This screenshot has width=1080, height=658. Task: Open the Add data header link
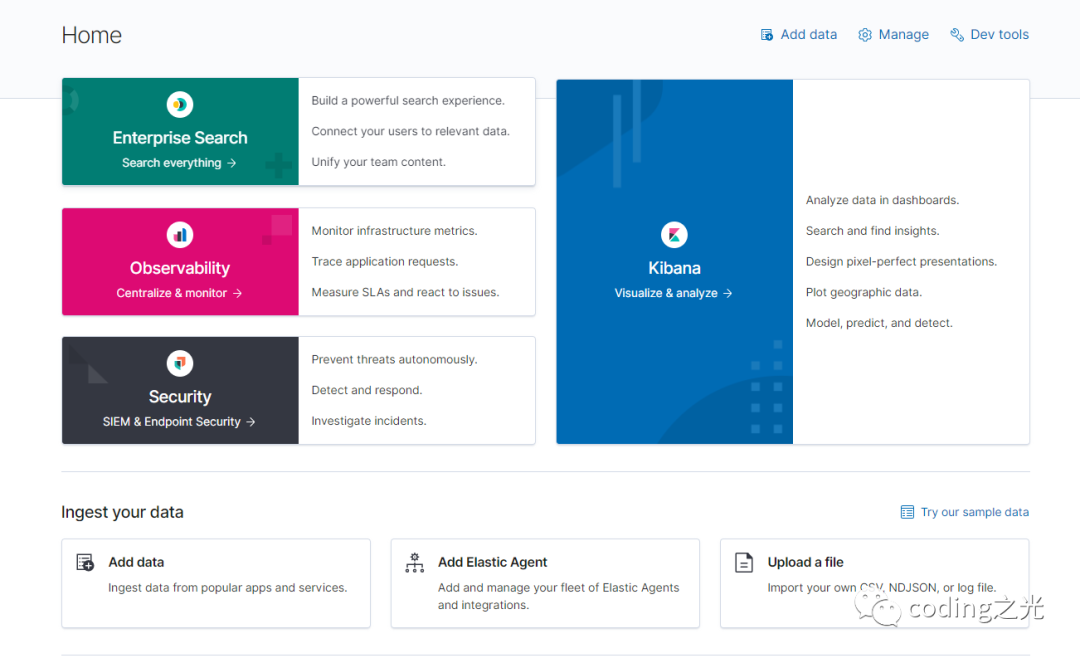point(808,34)
